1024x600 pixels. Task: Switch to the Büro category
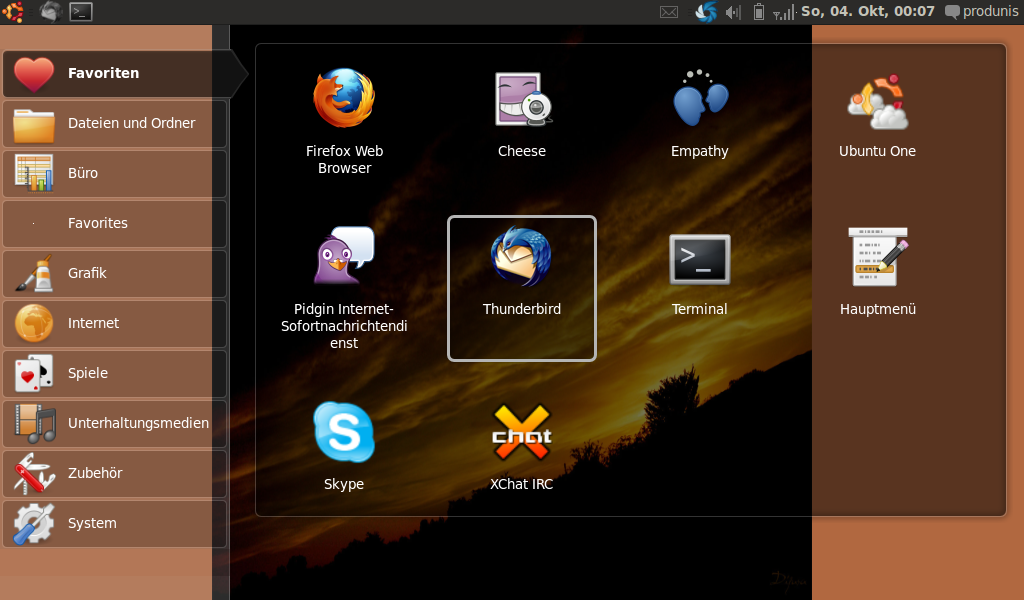click(x=115, y=174)
